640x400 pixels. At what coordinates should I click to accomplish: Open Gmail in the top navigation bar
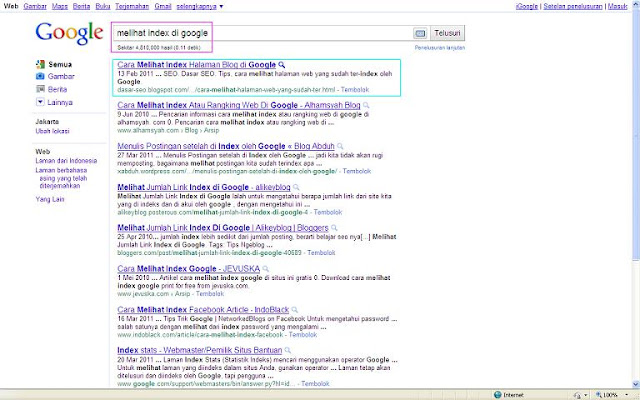coord(163,7)
